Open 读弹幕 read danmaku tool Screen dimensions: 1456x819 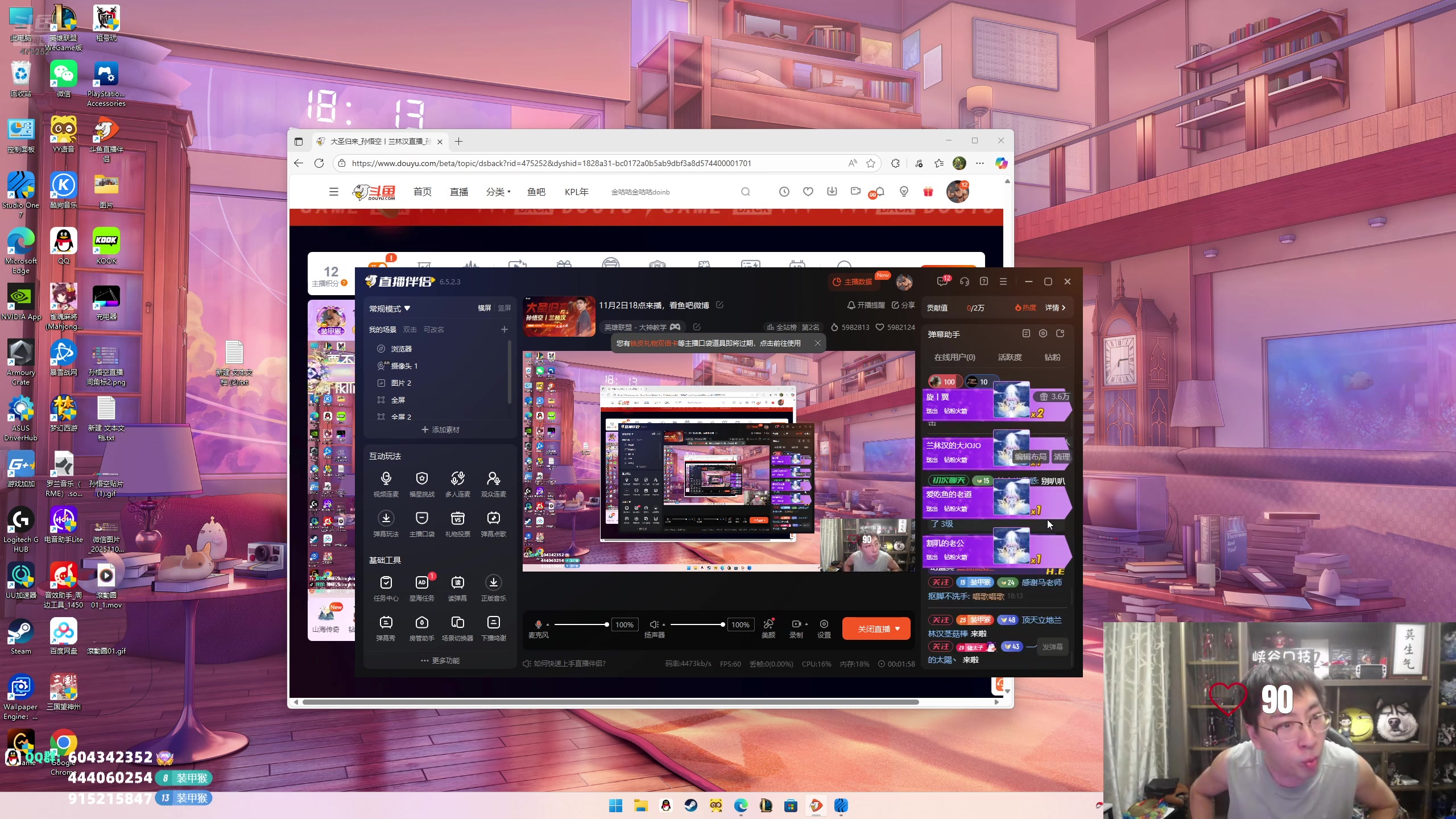[457, 583]
